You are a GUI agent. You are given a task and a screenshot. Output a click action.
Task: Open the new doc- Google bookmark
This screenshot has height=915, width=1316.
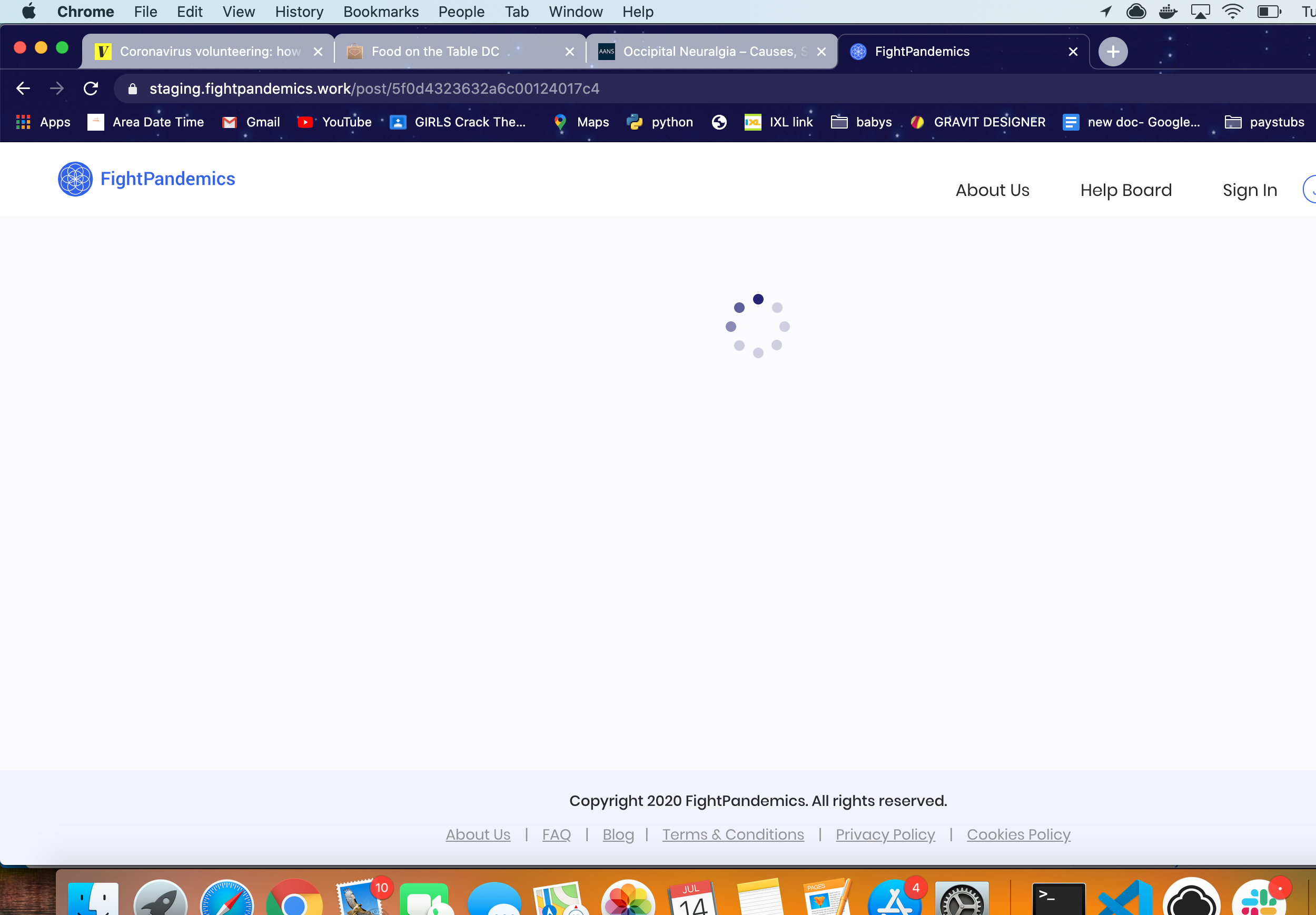pos(1131,122)
